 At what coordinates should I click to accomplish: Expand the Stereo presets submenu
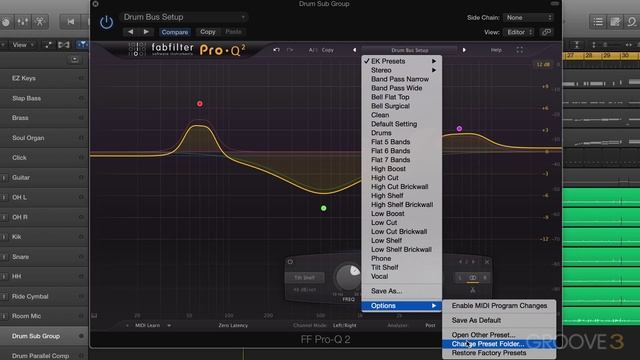[401, 70]
